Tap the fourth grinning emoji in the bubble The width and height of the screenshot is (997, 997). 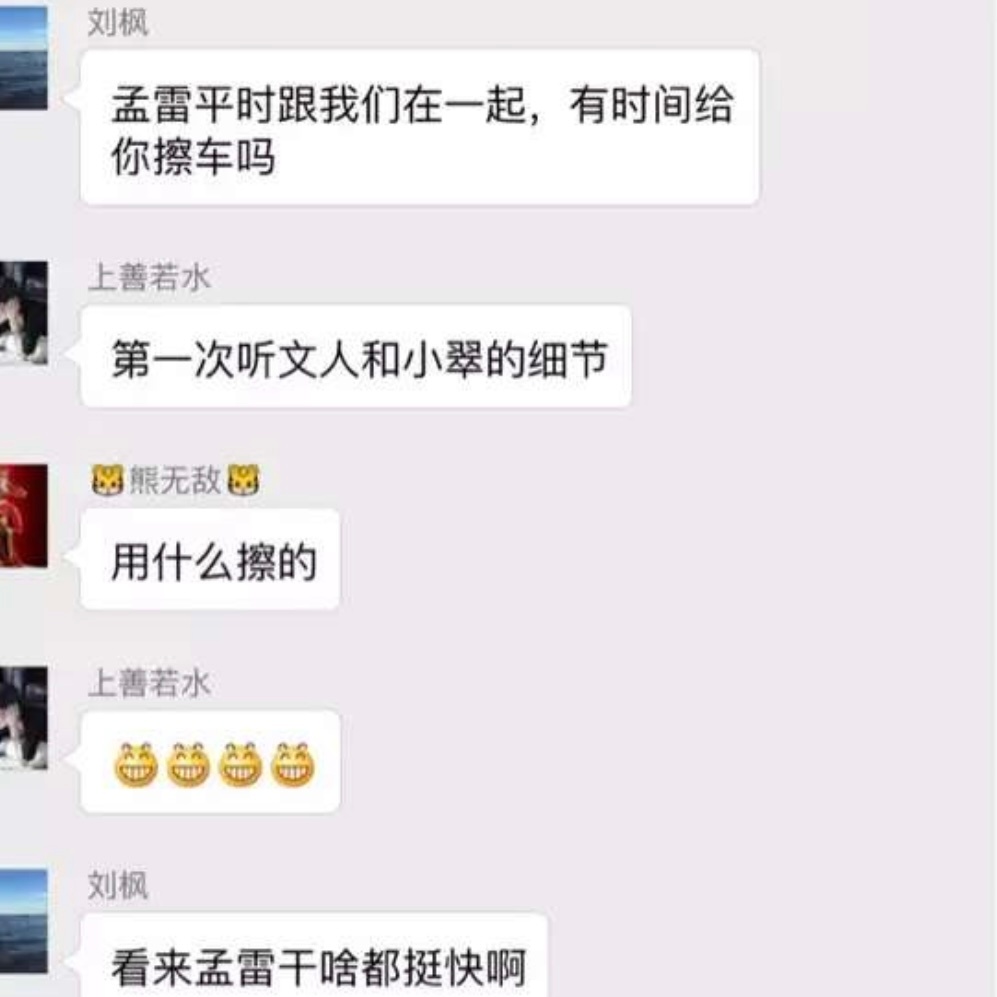(292, 764)
